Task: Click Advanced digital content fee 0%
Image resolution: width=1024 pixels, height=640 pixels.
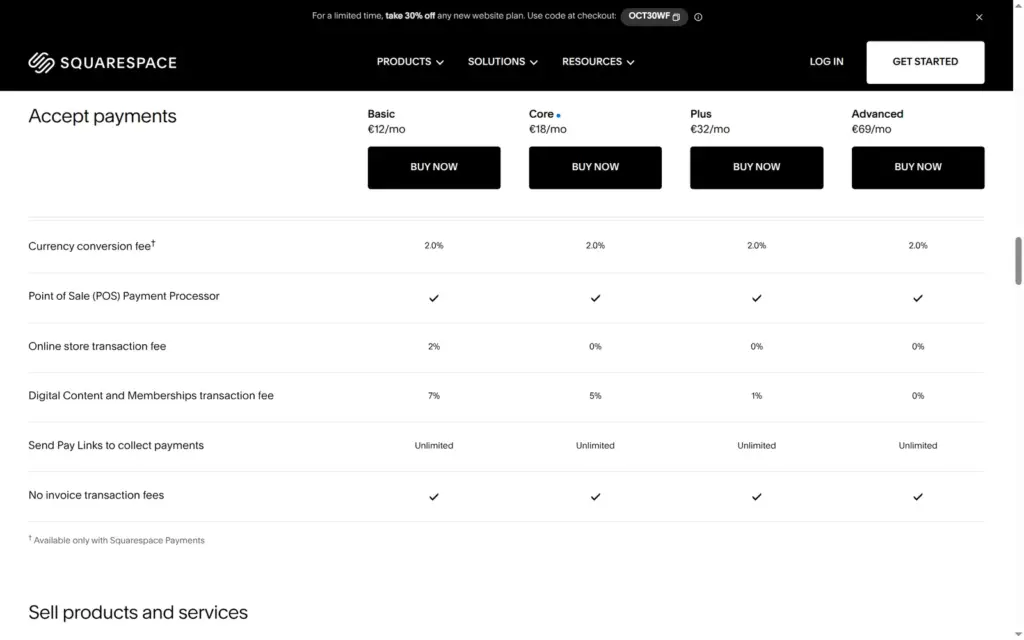Action: (918, 396)
